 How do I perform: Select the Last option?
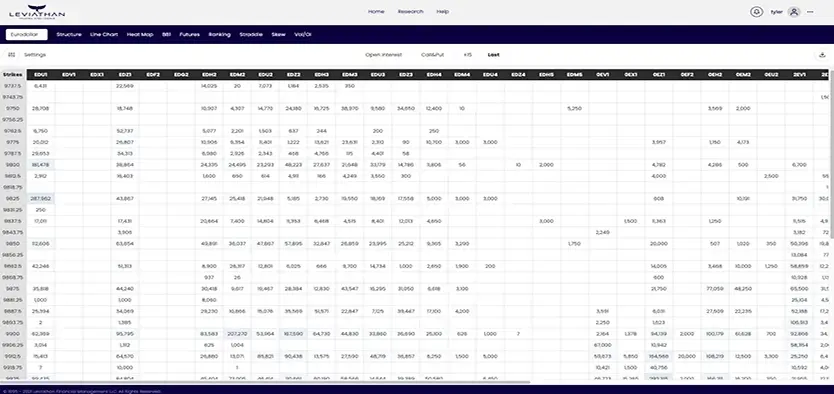click(x=494, y=55)
